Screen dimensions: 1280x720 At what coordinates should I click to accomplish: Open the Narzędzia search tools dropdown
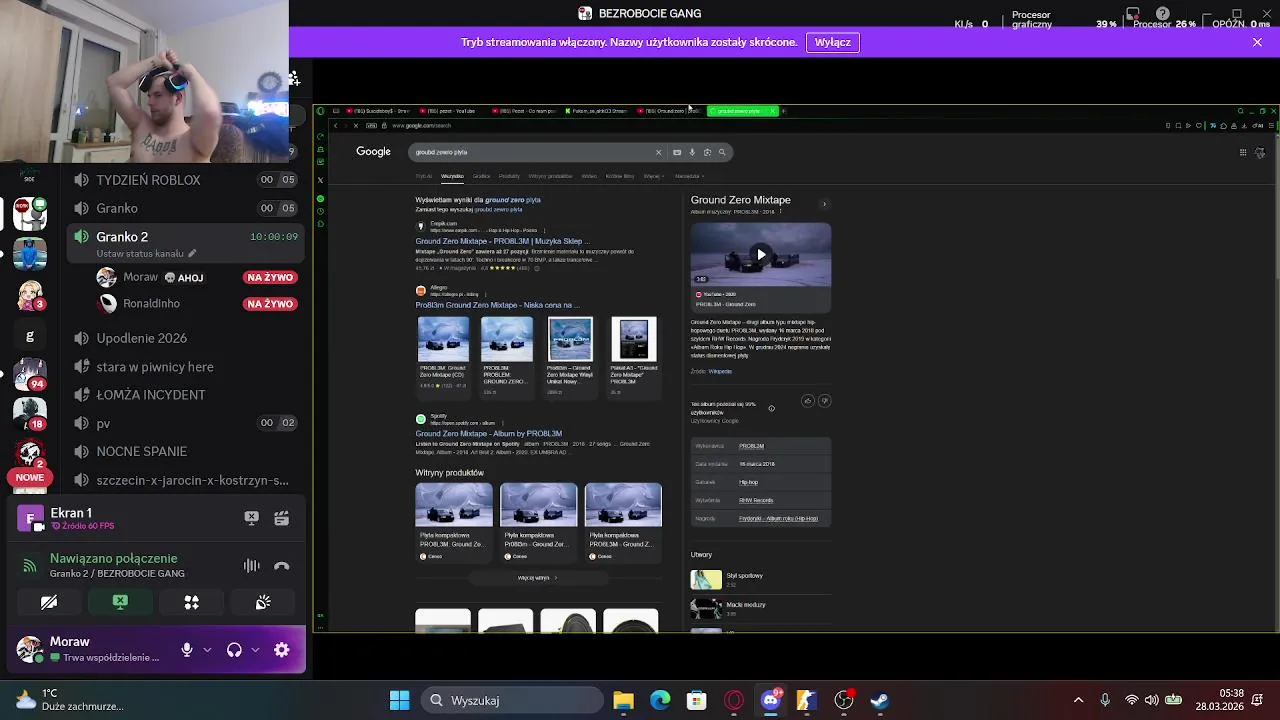click(688, 176)
